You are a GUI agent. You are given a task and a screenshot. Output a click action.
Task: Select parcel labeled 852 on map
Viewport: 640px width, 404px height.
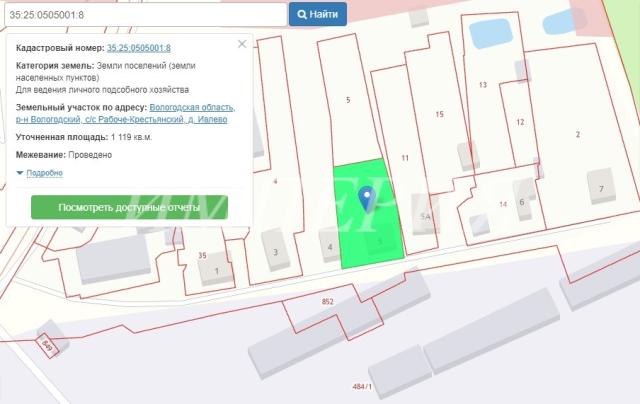328,302
